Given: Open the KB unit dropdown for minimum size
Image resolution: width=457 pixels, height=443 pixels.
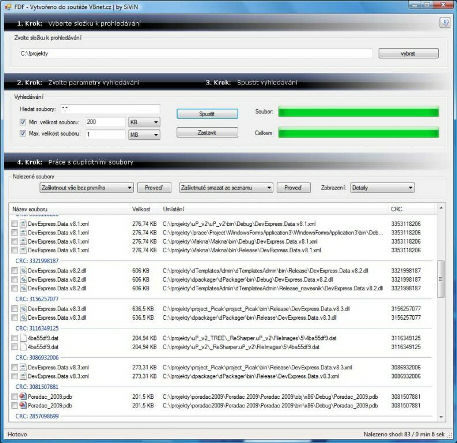Looking at the screenshot, I should click(144, 122).
